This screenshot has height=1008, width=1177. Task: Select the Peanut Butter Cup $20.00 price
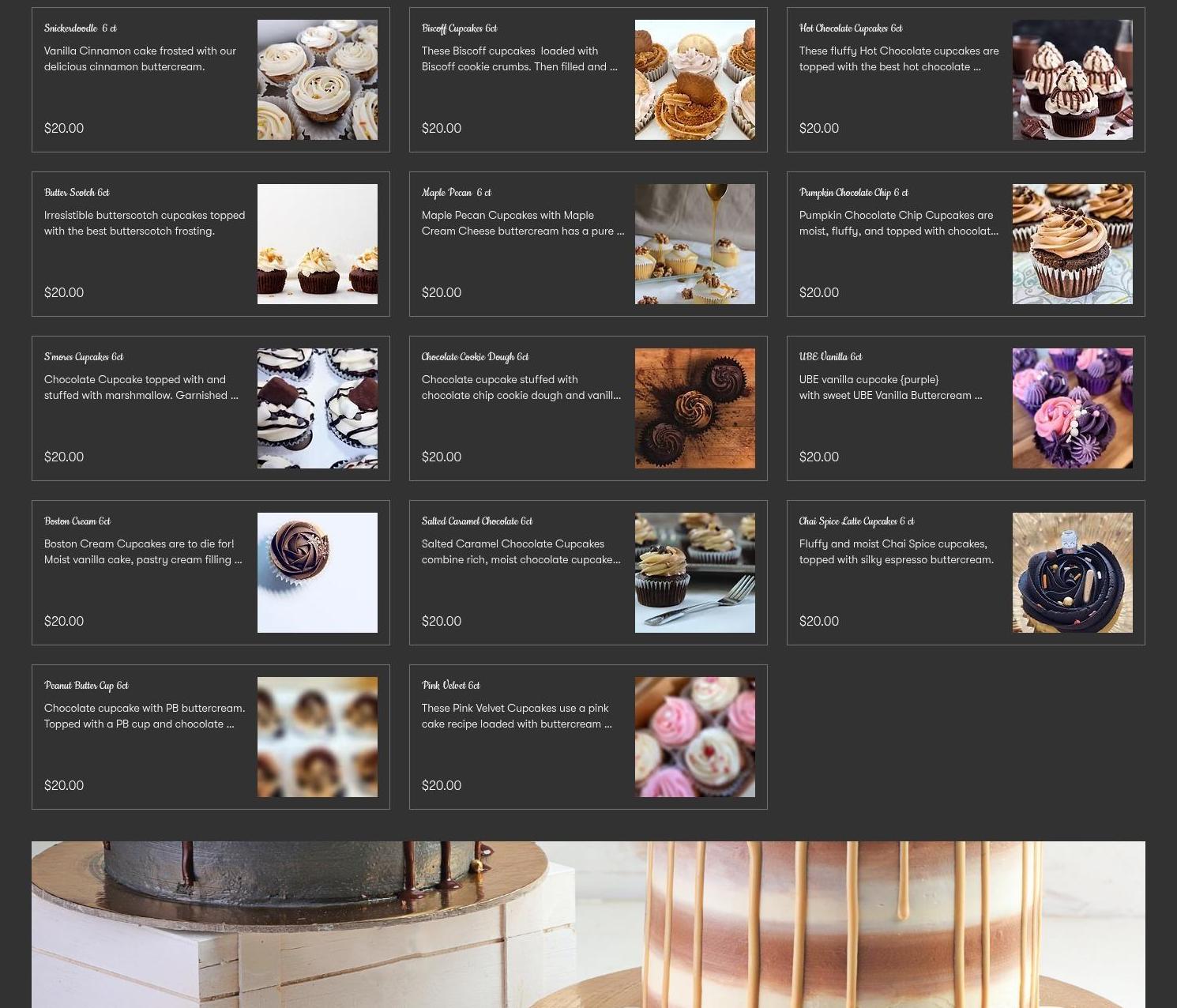pyautogui.click(x=64, y=785)
